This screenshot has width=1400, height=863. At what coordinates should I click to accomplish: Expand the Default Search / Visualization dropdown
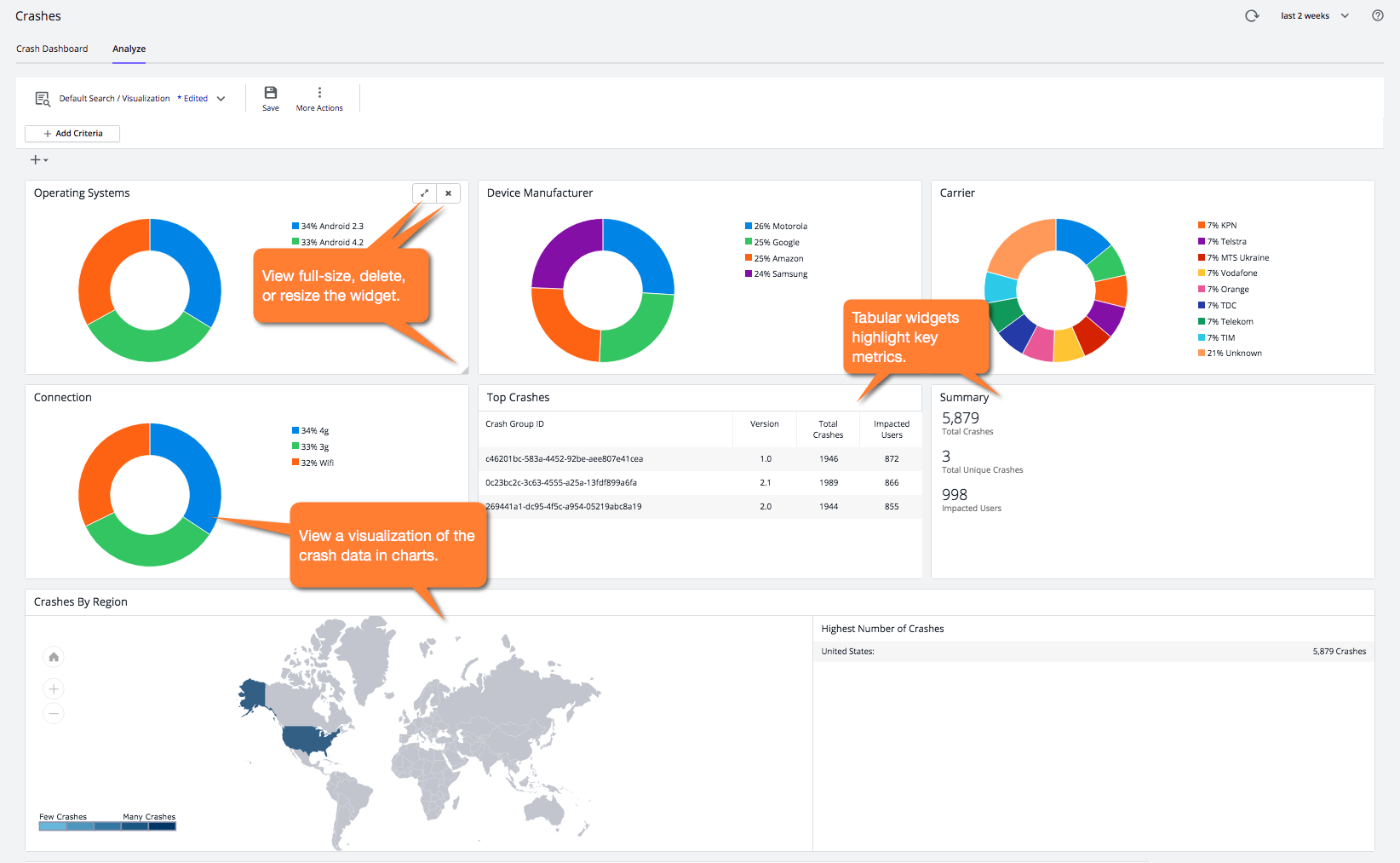coord(221,98)
